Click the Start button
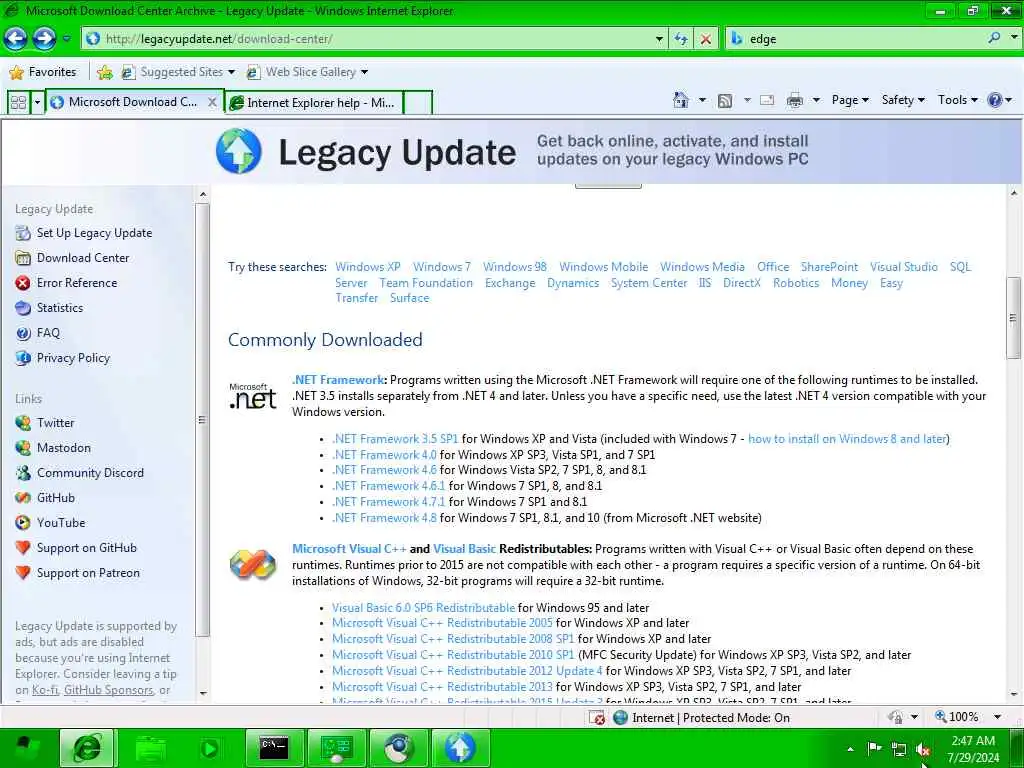Screen dimensions: 1024x768 point(27,748)
